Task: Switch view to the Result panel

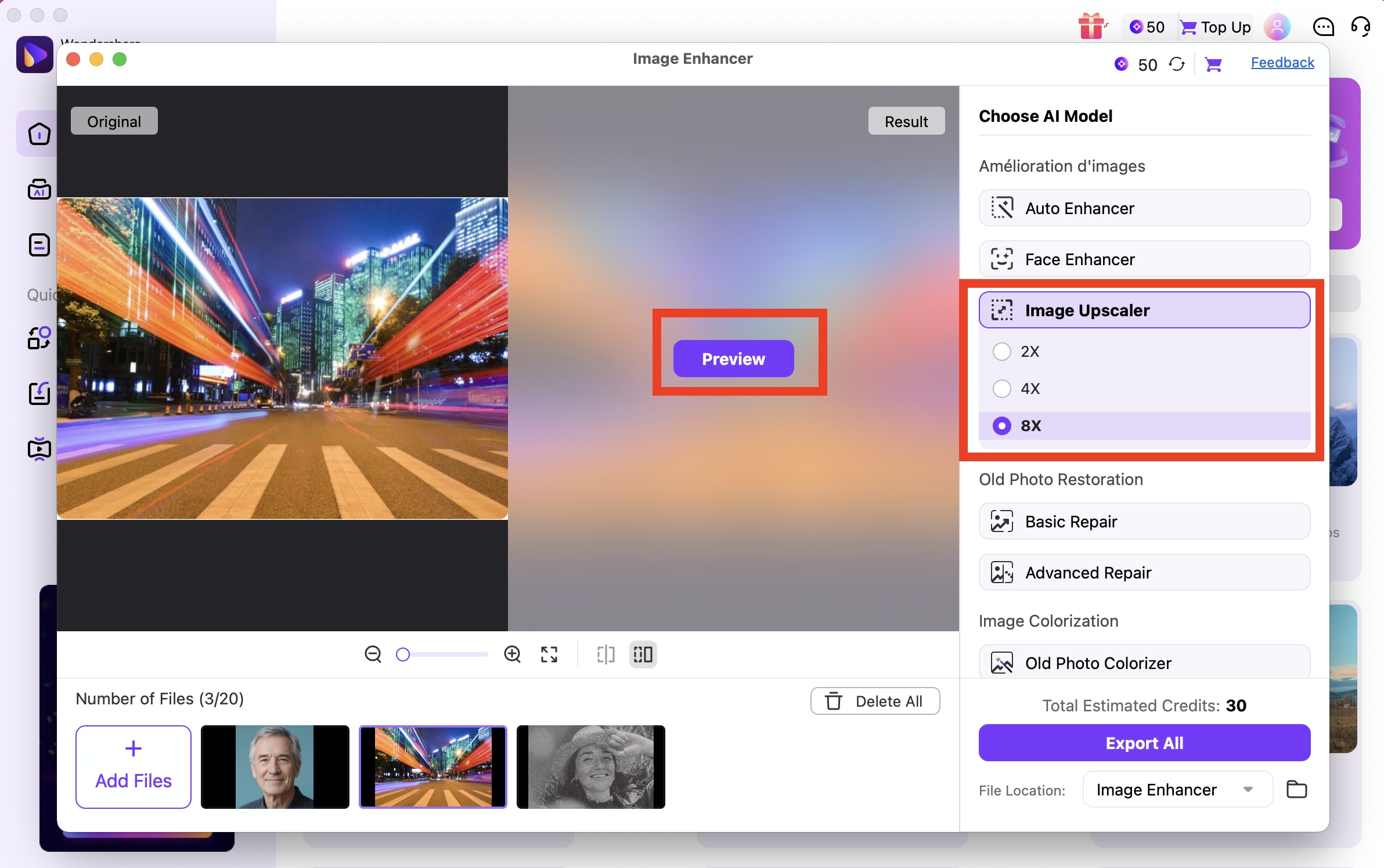Action: [906, 121]
